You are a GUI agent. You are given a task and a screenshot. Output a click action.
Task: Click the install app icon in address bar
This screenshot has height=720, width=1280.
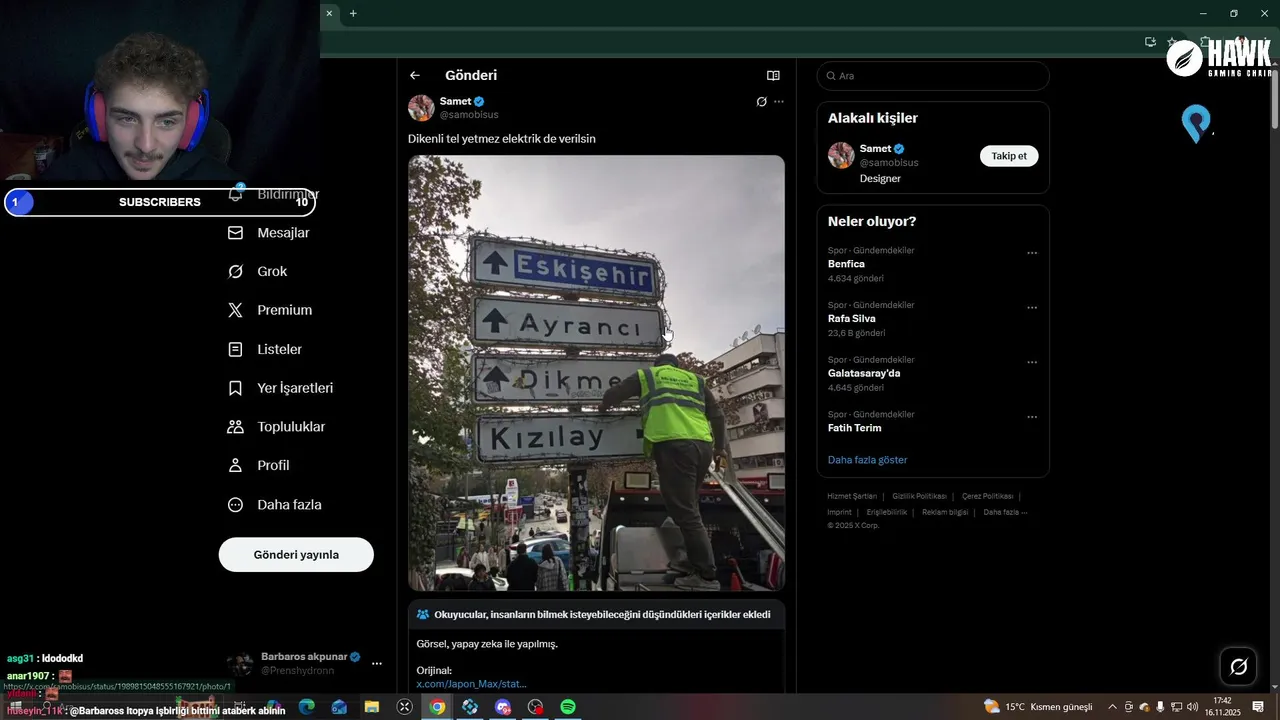pos(1150,42)
